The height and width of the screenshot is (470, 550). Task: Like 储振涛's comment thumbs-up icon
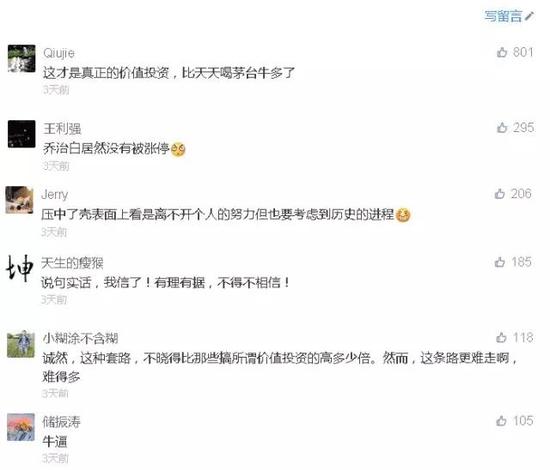coord(501,421)
